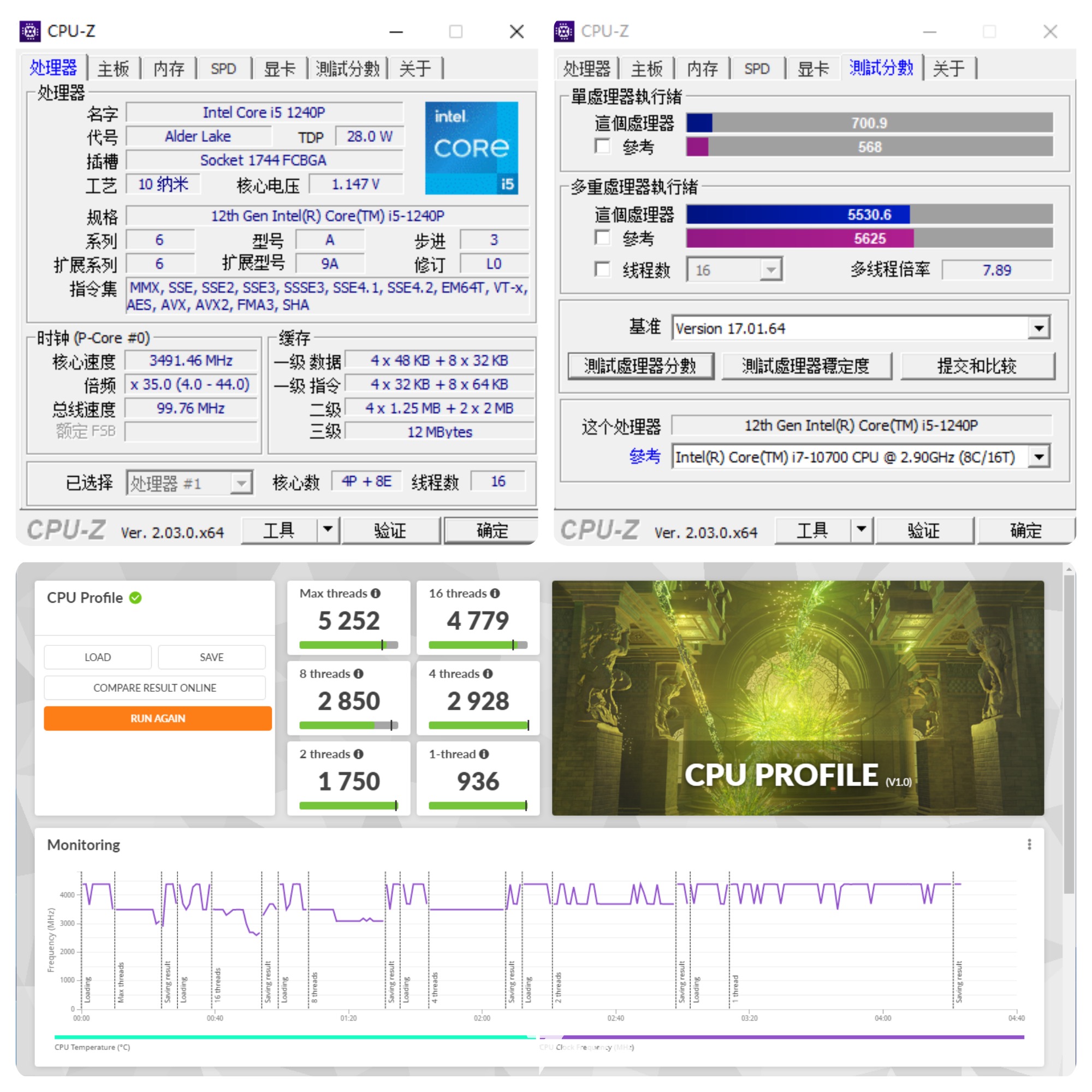Image resolution: width=1092 pixels, height=1092 pixels.
Task: Click COMPARE RESULT ONLINE
Action: click(x=155, y=687)
